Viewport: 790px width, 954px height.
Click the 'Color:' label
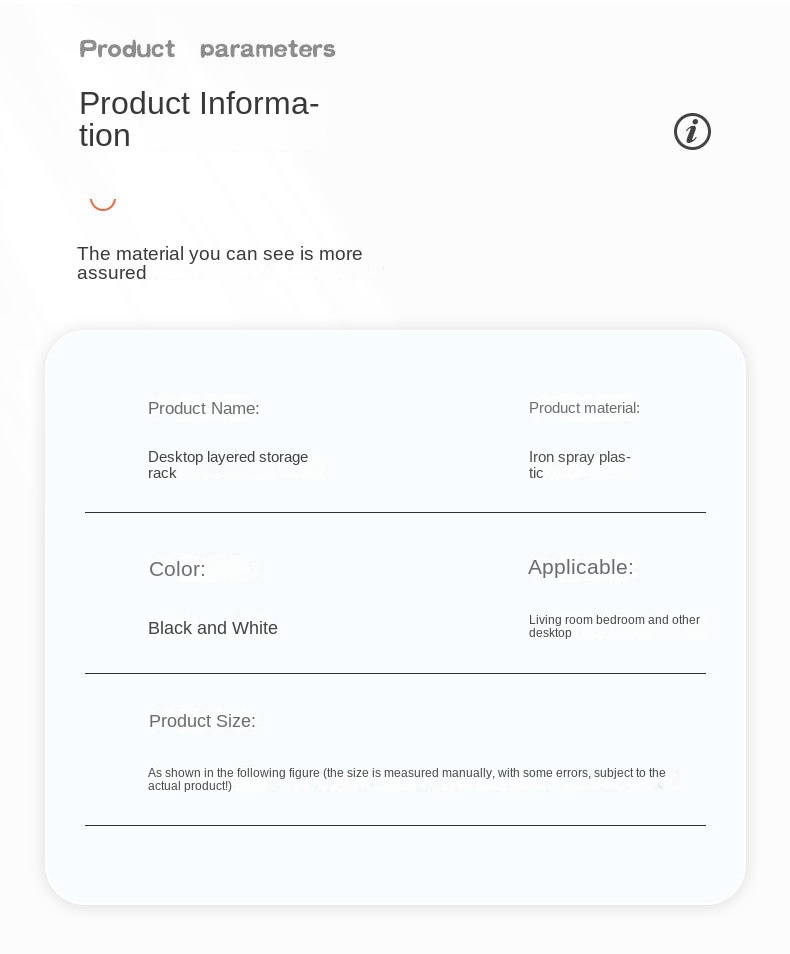pos(177,569)
